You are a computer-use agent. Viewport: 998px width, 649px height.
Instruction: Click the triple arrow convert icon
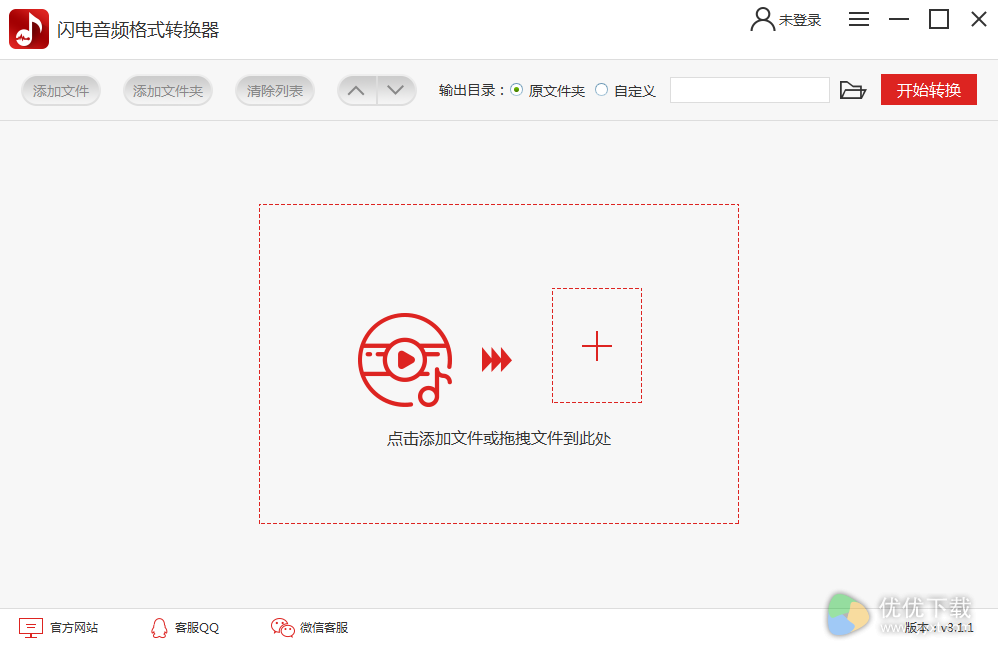tap(496, 359)
